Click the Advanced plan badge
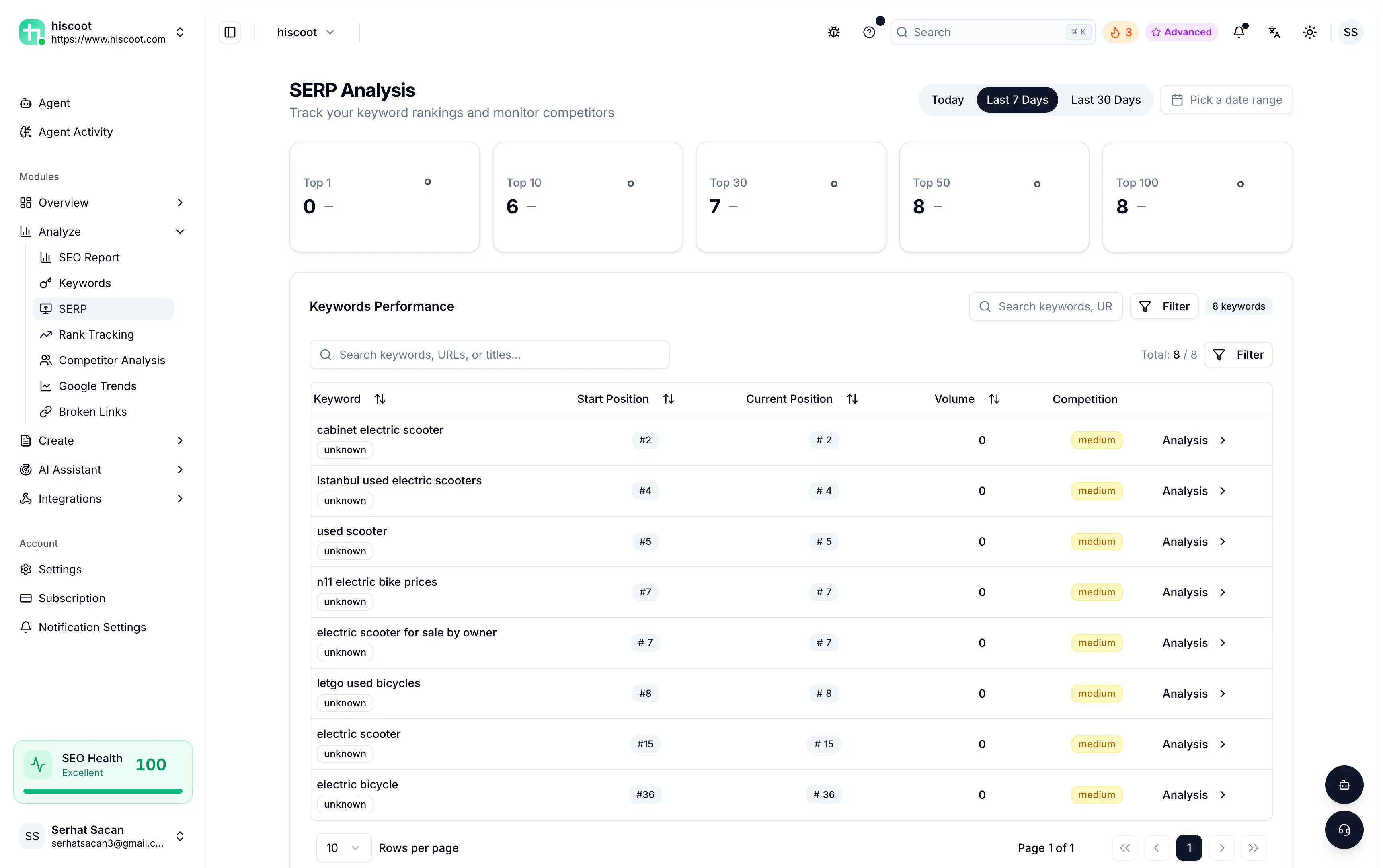1383x868 pixels. click(1181, 32)
